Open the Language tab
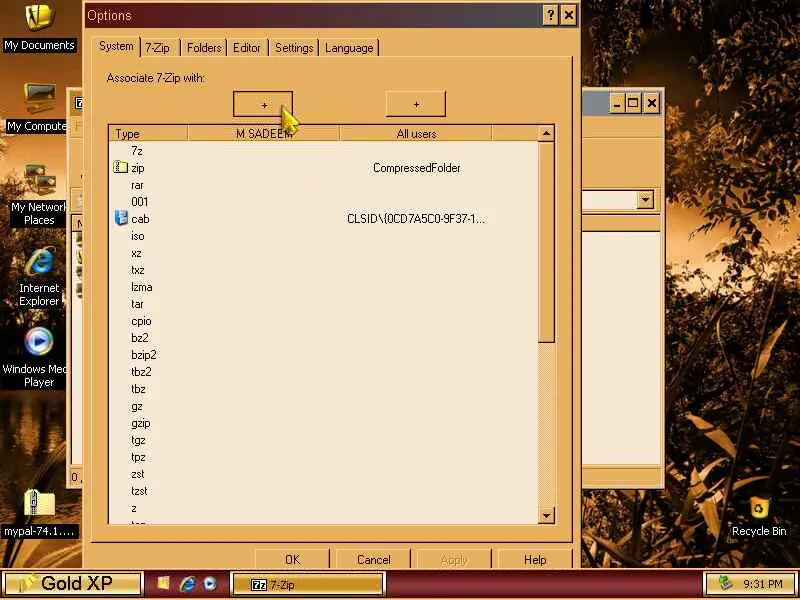Viewport: 800px width, 600px height. pos(349,48)
